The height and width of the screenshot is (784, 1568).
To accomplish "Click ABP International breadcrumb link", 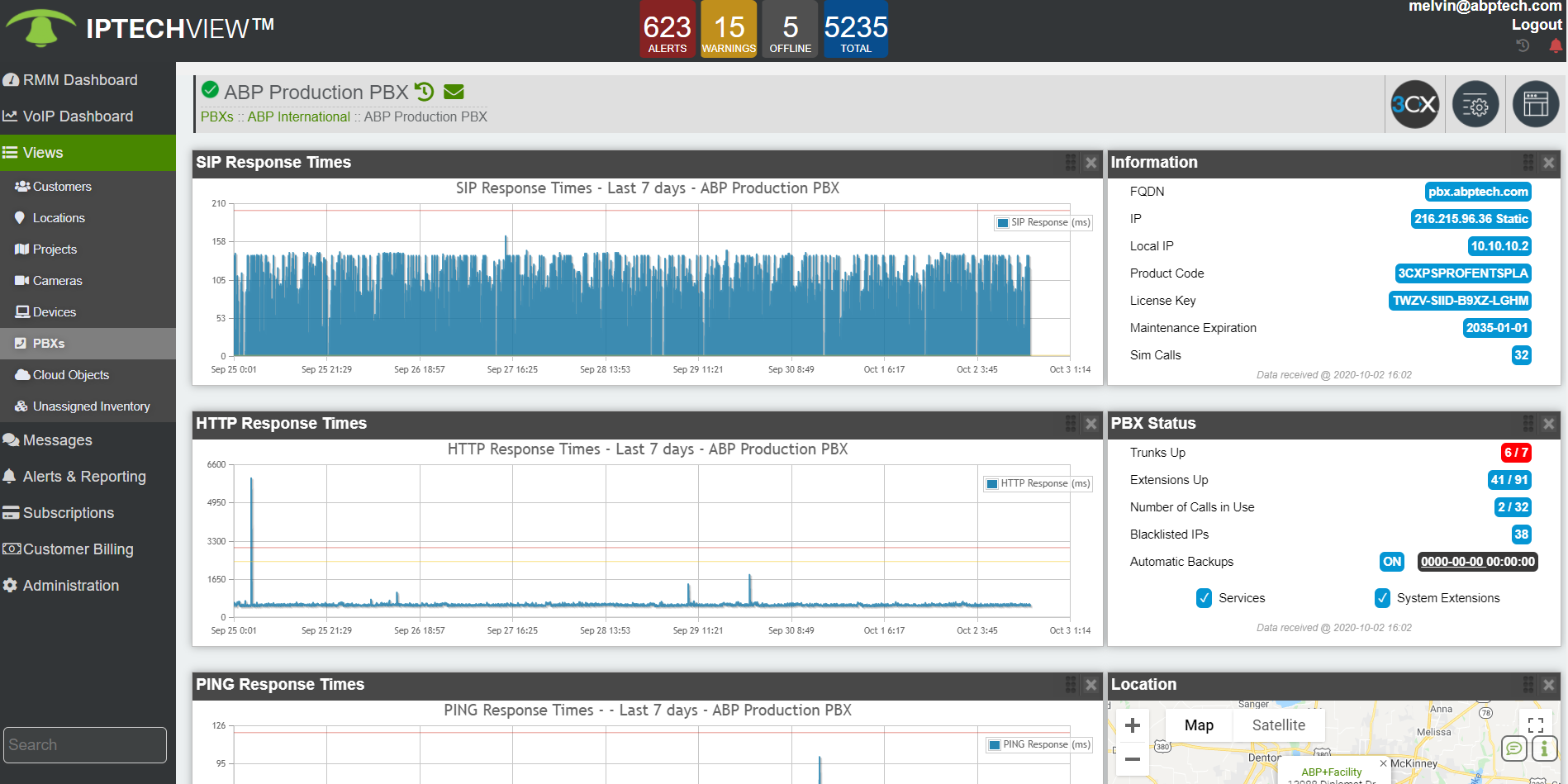I will [299, 117].
